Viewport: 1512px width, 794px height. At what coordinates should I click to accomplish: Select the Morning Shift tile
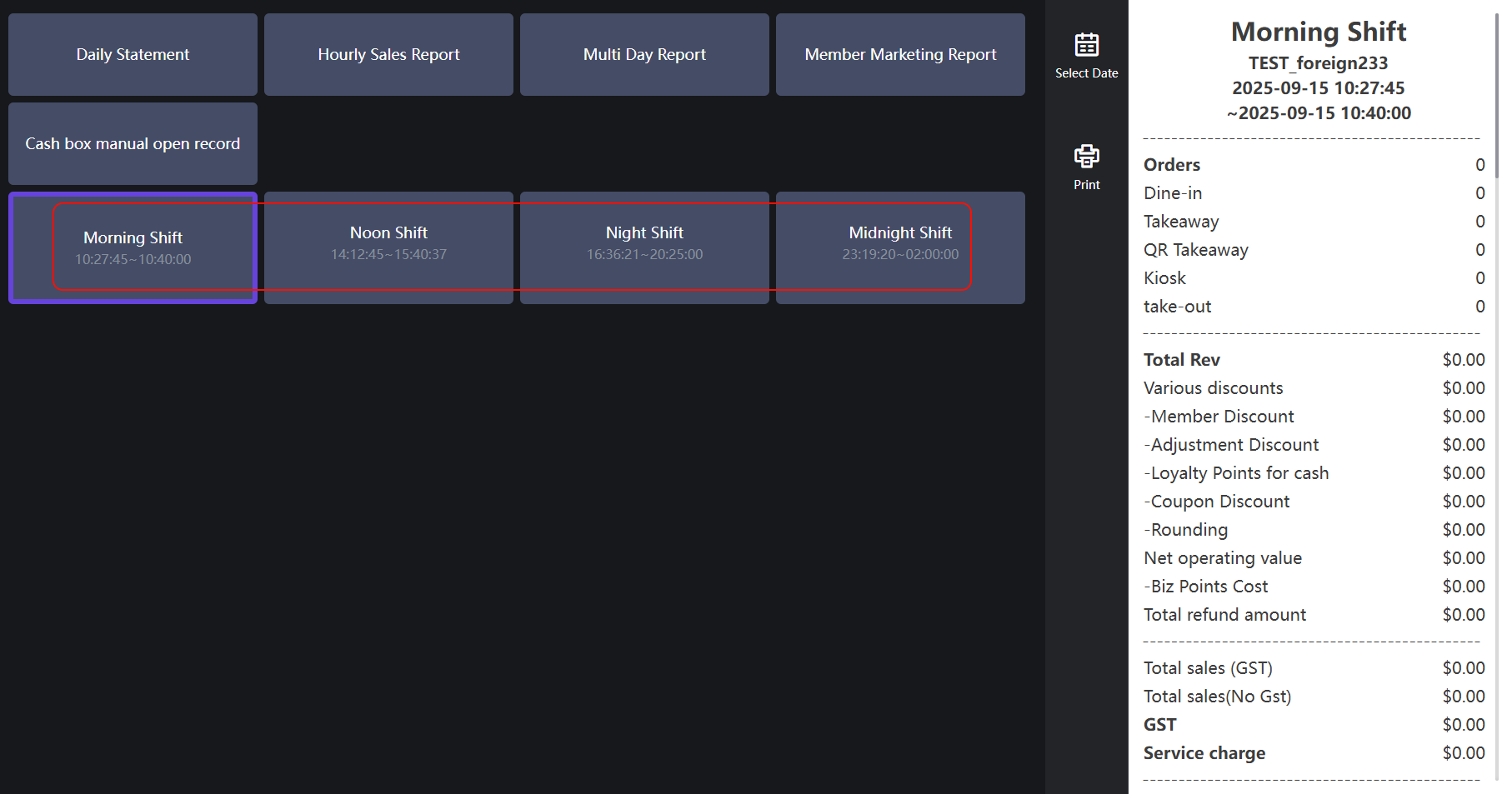click(133, 247)
